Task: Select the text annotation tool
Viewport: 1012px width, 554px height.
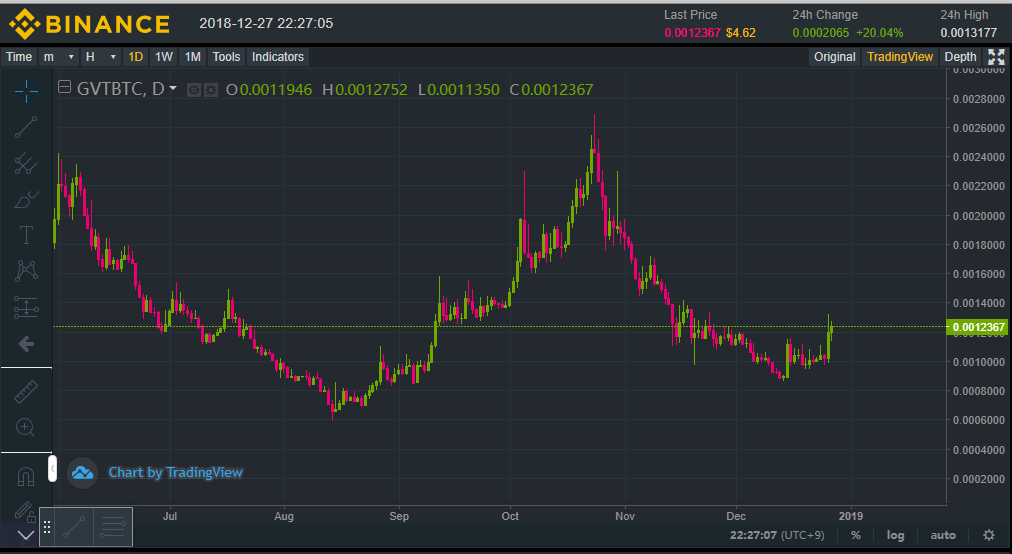Action: pyautogui.click(x=26, y=236)
